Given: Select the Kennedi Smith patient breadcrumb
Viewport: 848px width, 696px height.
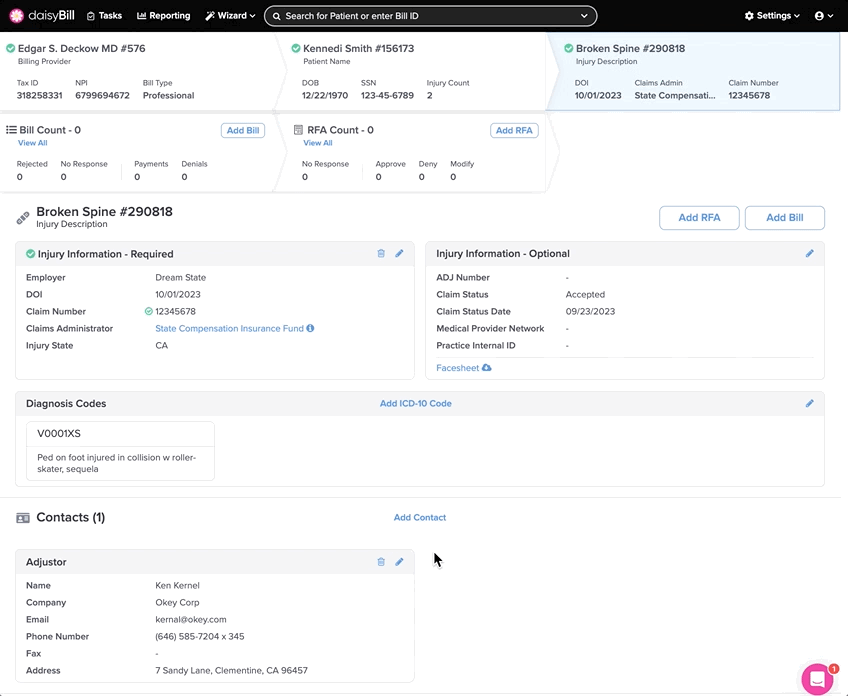Looking at the screenshot, I should 357,48.
